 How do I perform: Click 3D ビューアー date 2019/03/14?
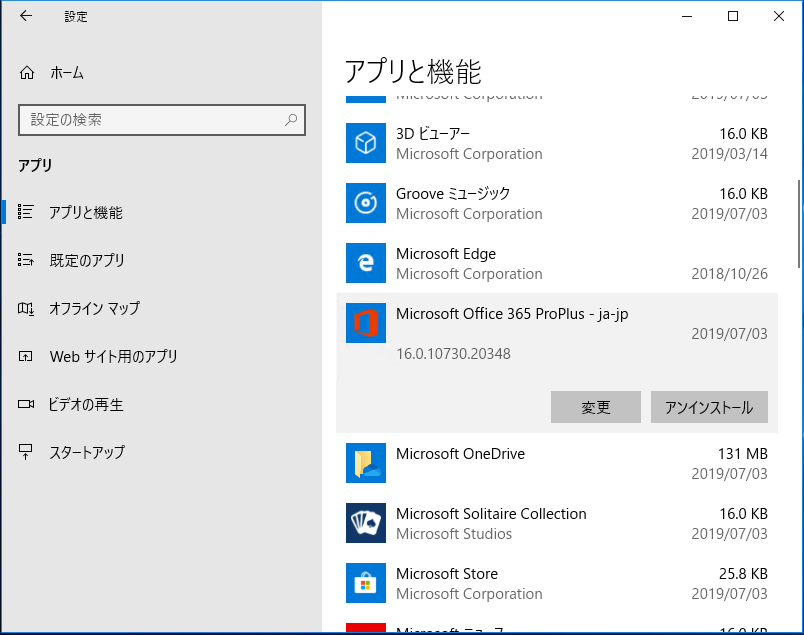pos(729,154)
